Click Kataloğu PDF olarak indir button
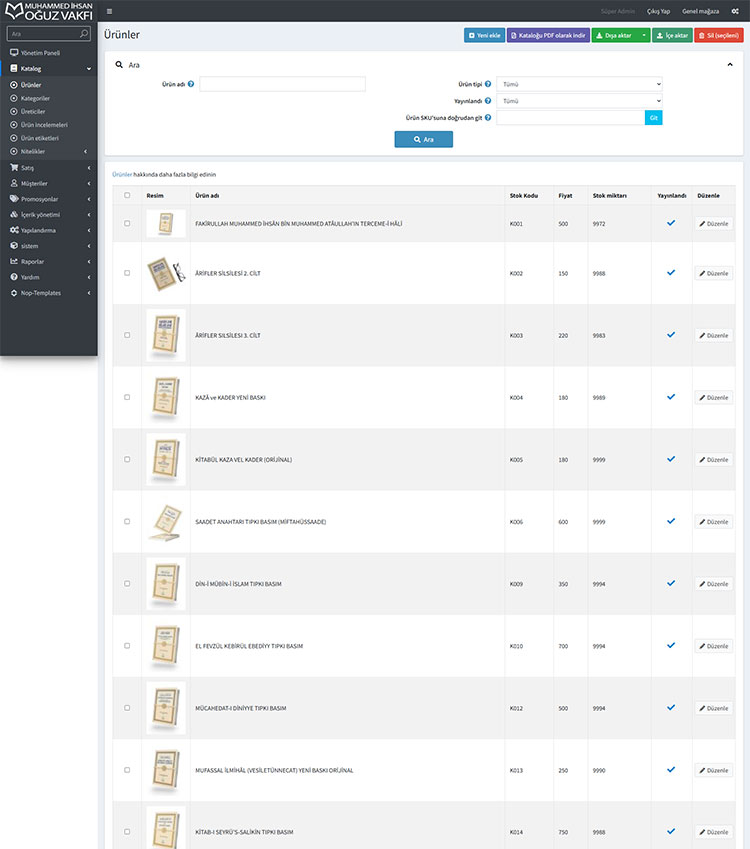 (548, 35)
